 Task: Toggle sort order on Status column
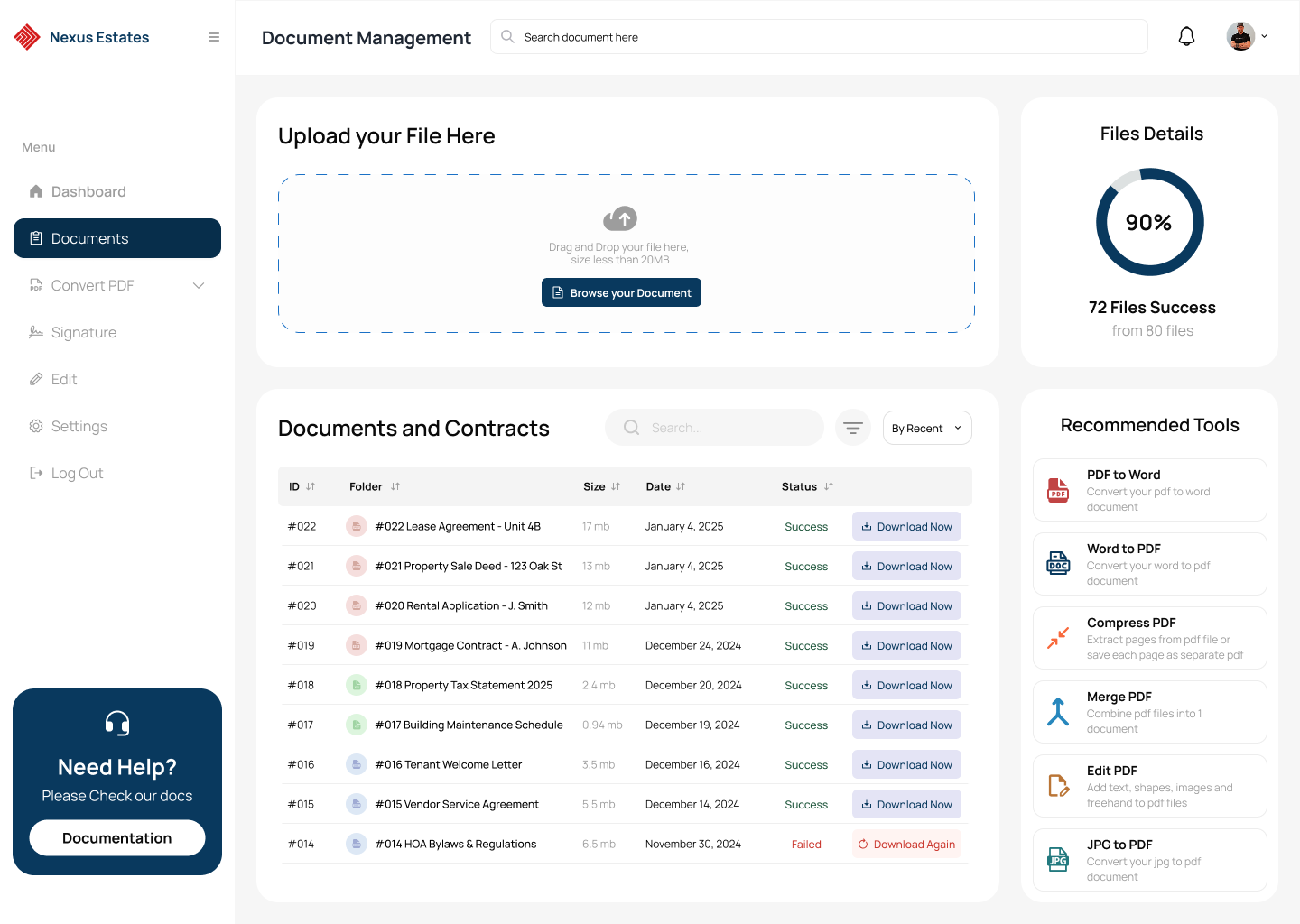pos(829,486)
